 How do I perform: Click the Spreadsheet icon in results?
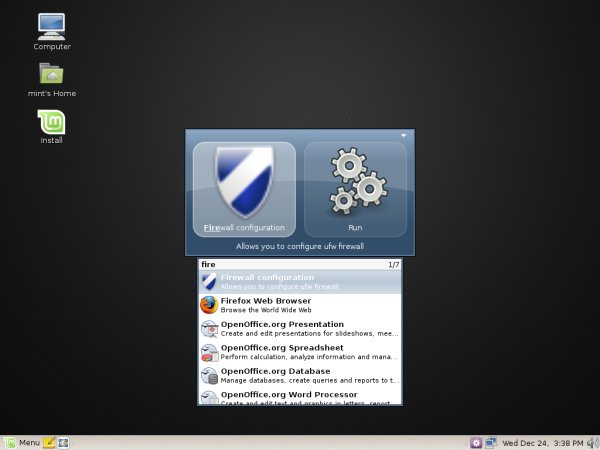click(209, 352)
